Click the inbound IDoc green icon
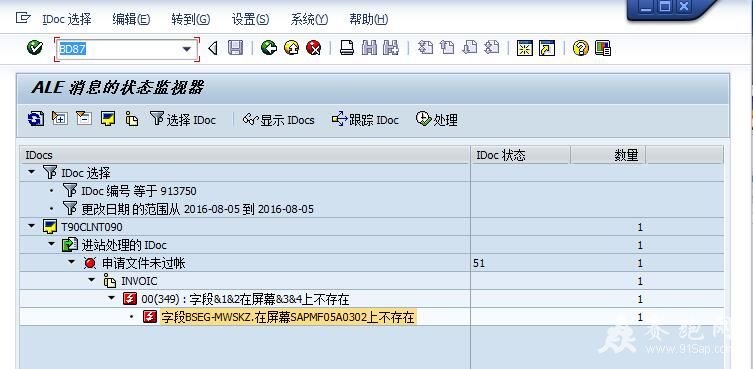753x369 pixels. (x=70, y=245)
